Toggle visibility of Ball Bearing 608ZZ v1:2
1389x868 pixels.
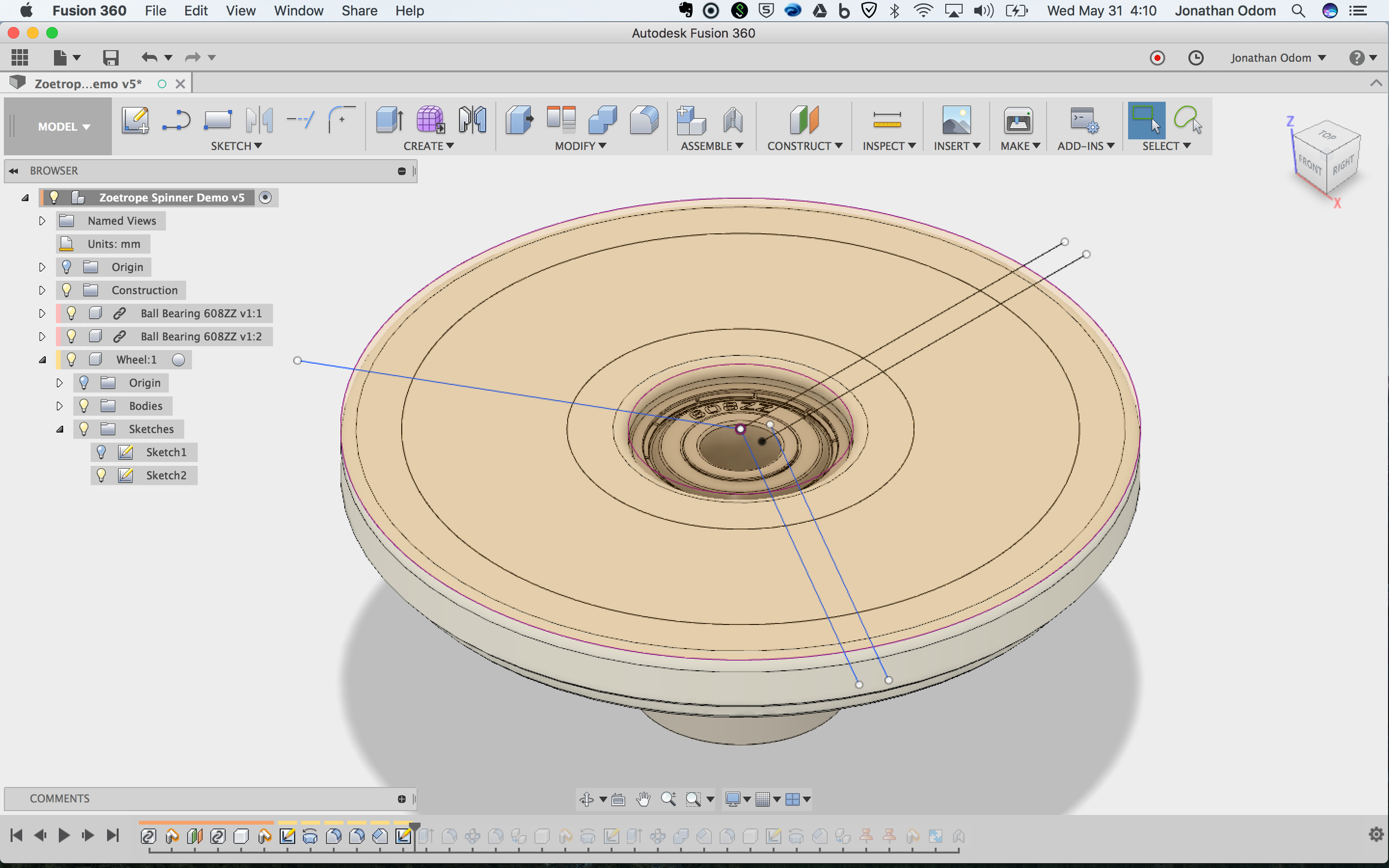pos(71,336)
